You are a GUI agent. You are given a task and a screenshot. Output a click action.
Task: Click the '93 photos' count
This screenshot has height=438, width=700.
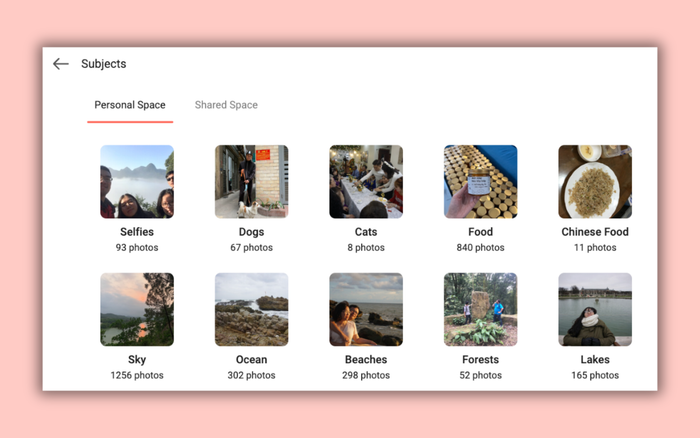[x=137, y=247]
